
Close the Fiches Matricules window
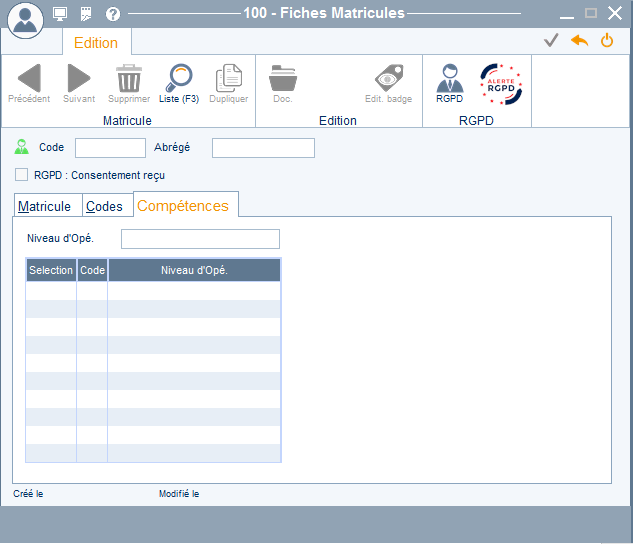coord(615,13)
